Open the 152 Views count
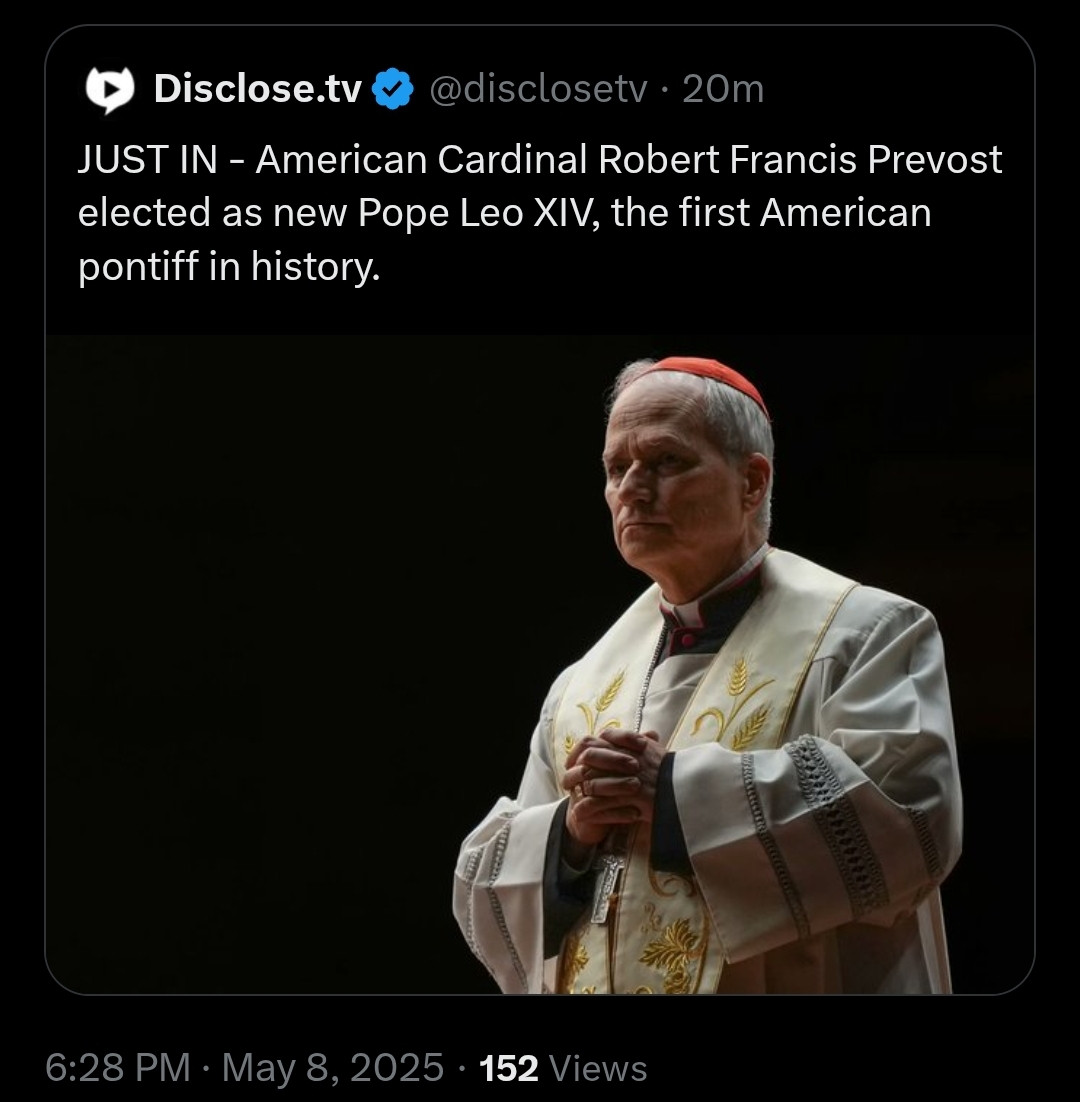 [509, 1068]
